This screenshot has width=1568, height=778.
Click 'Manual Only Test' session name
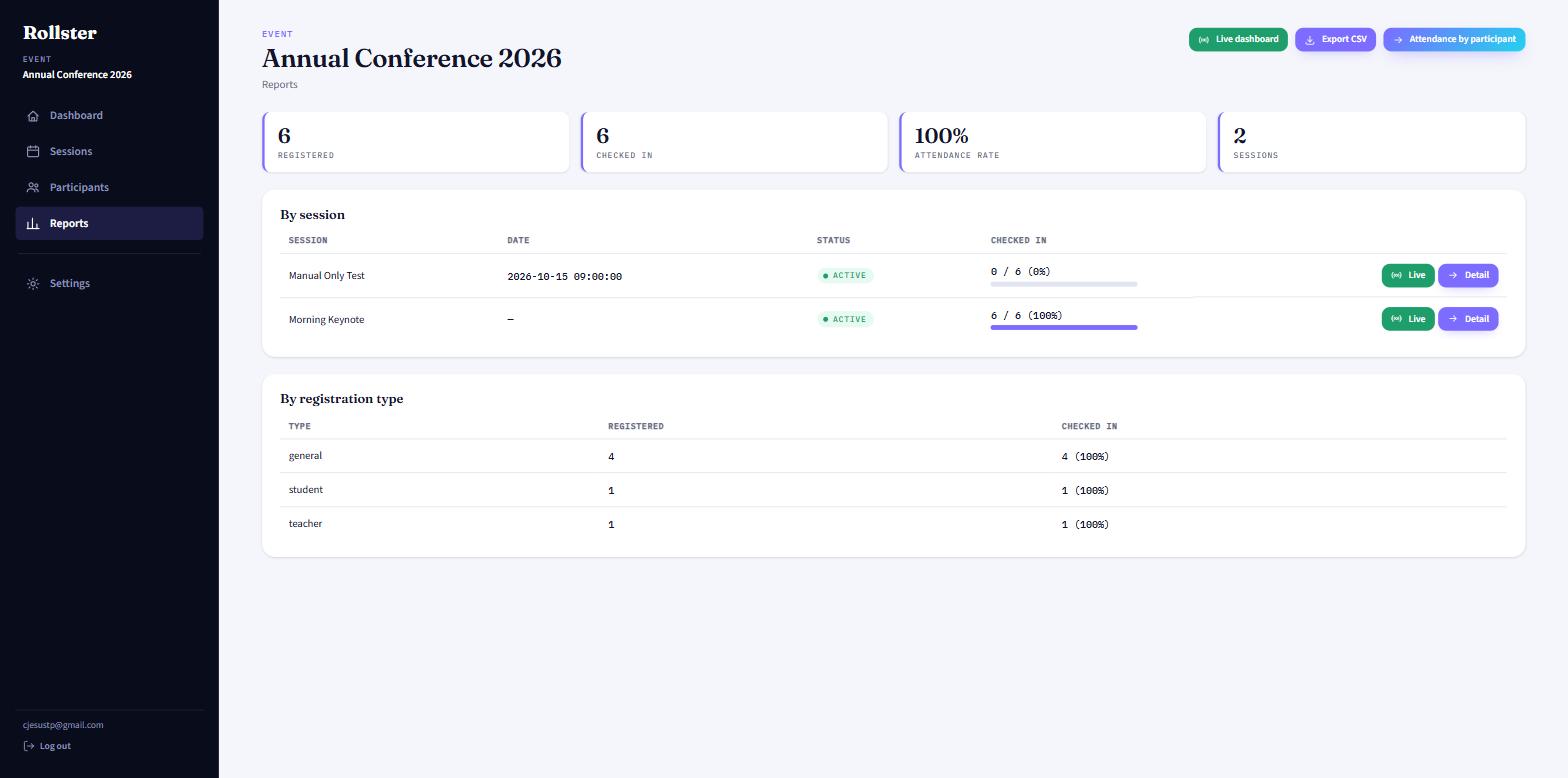click(327, 276)
